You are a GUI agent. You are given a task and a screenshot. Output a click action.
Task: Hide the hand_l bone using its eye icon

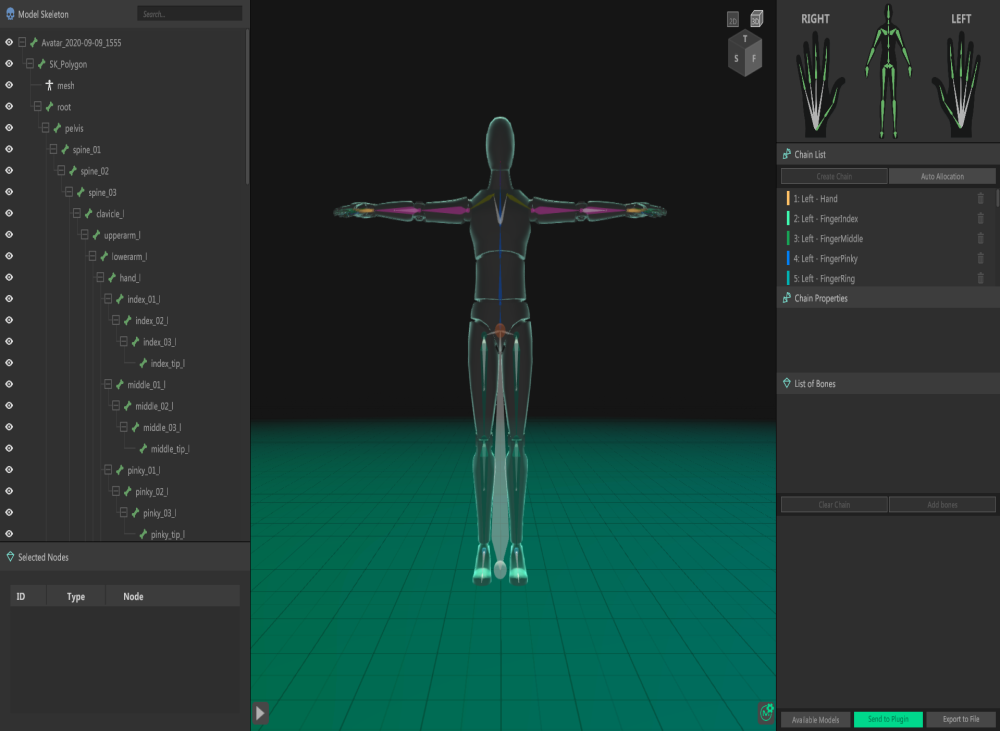coord(9,277)
